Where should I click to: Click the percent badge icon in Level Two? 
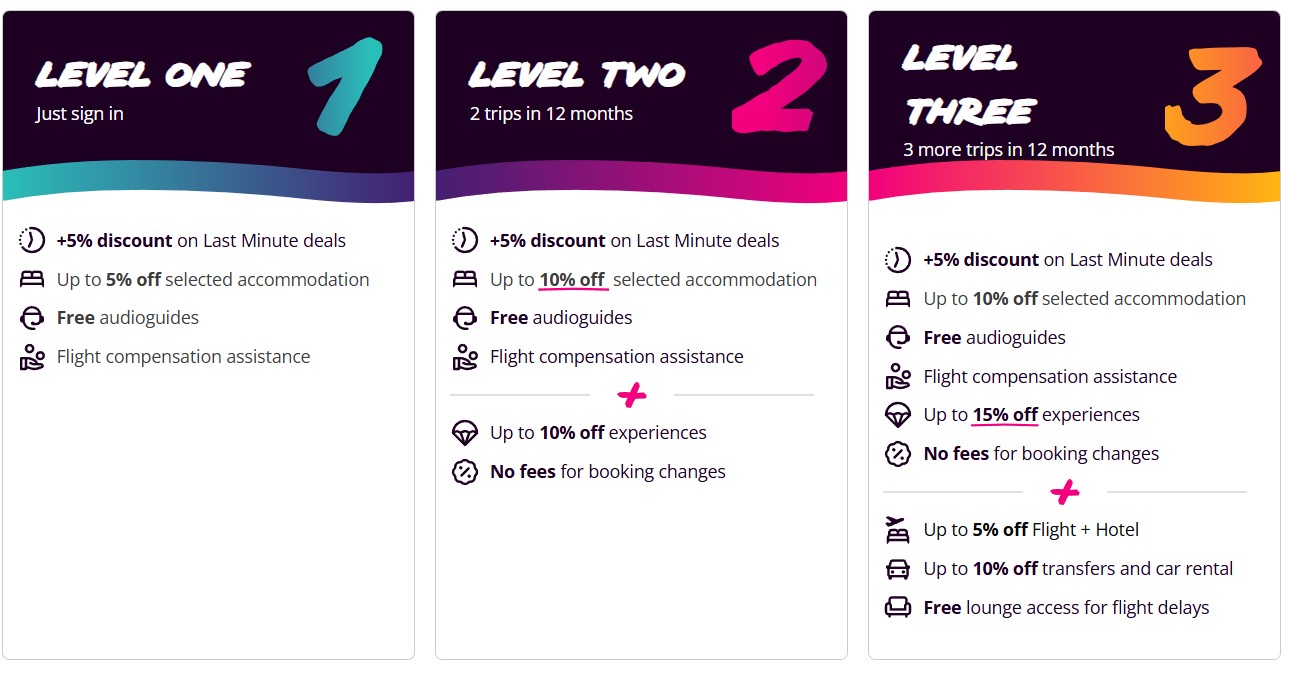[465, 472]
